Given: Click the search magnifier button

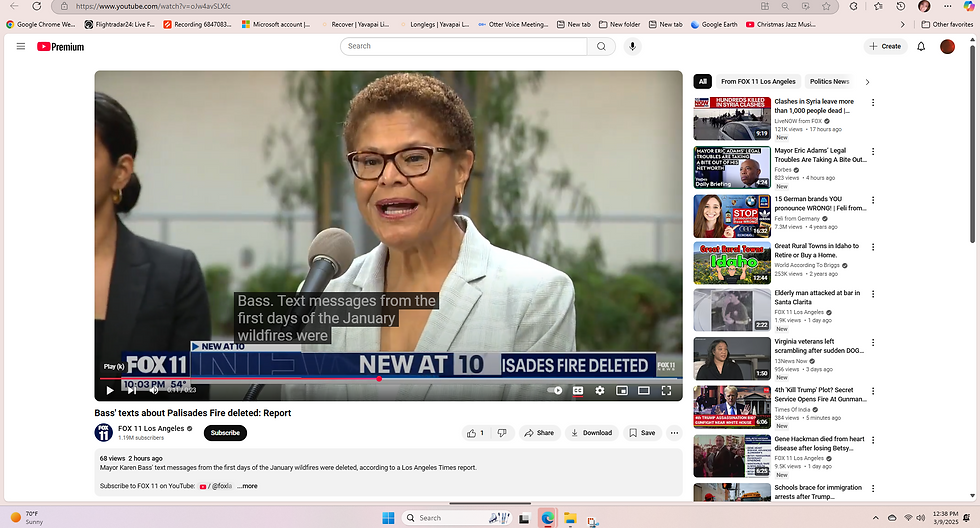Looking at the screenshot, I should [x=601, y=46].
